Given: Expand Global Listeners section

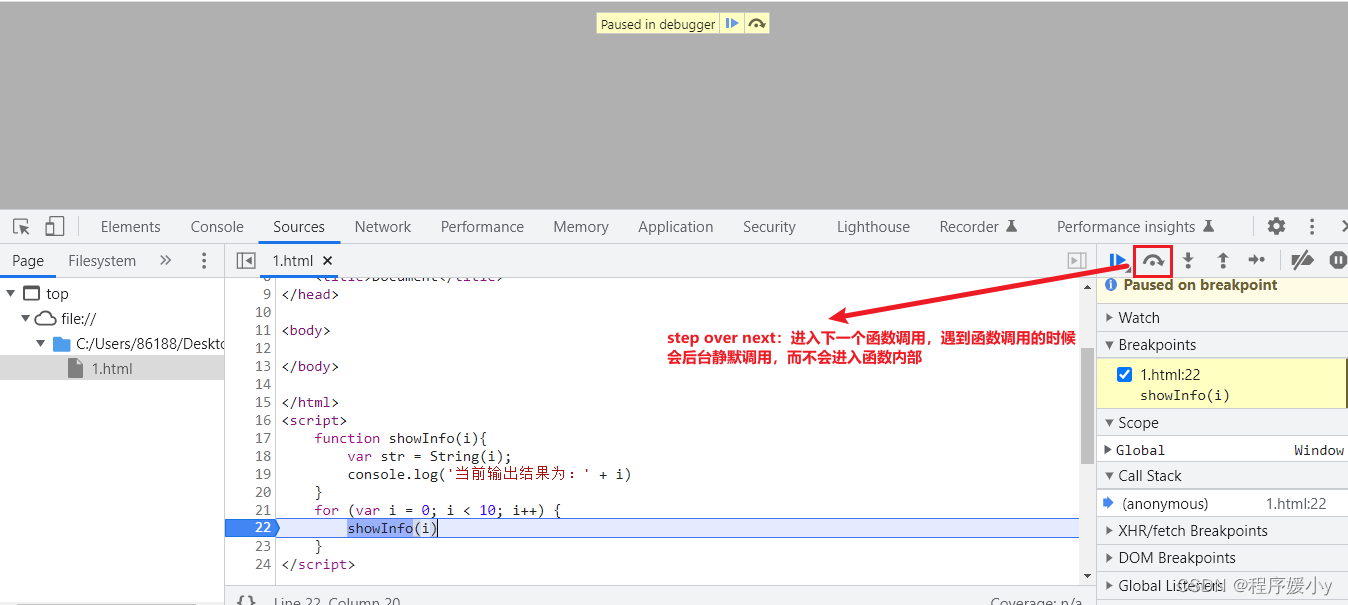Looking at the screenshot, I should (1222, 586).
